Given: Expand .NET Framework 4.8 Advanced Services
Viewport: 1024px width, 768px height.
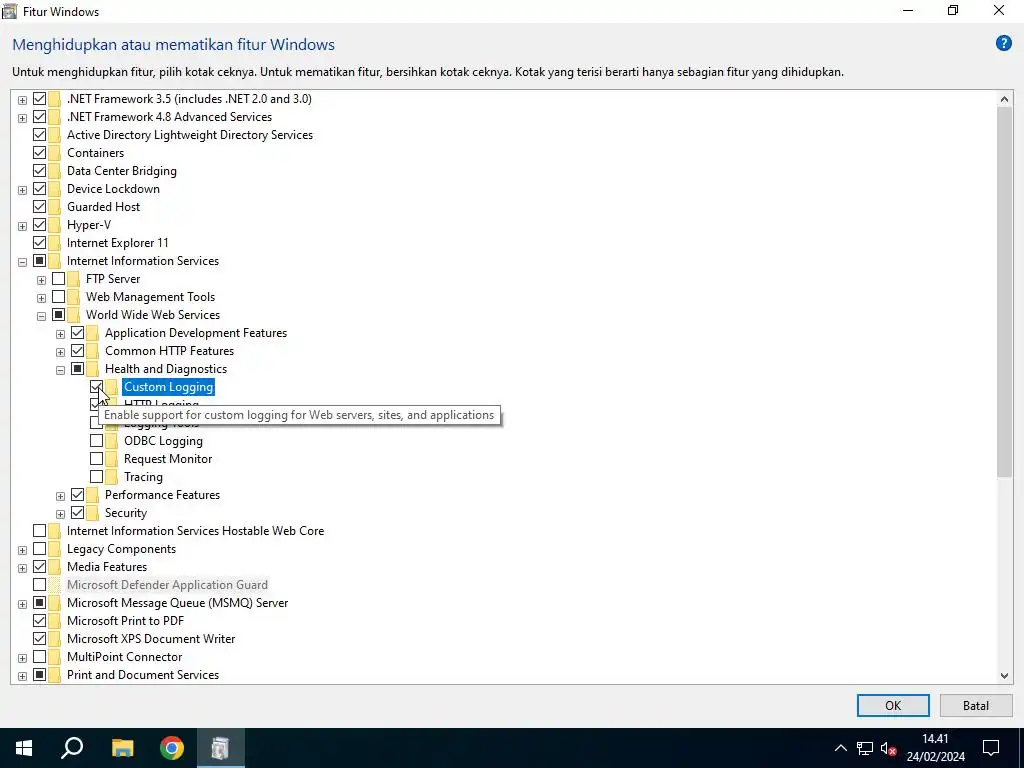Looking at the screenshot, I should click(22, 118).
